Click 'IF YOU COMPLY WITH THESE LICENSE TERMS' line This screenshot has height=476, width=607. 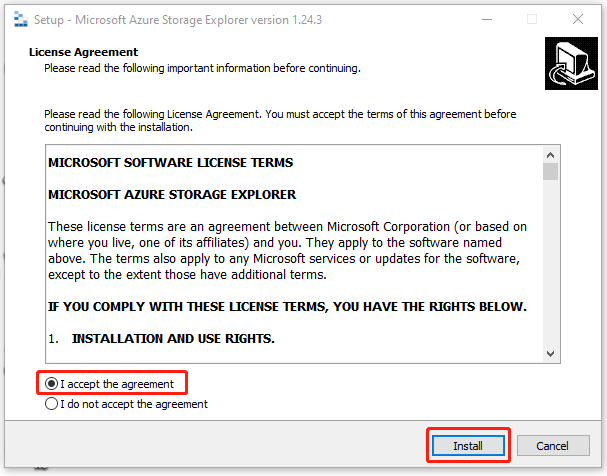[287, 306]
